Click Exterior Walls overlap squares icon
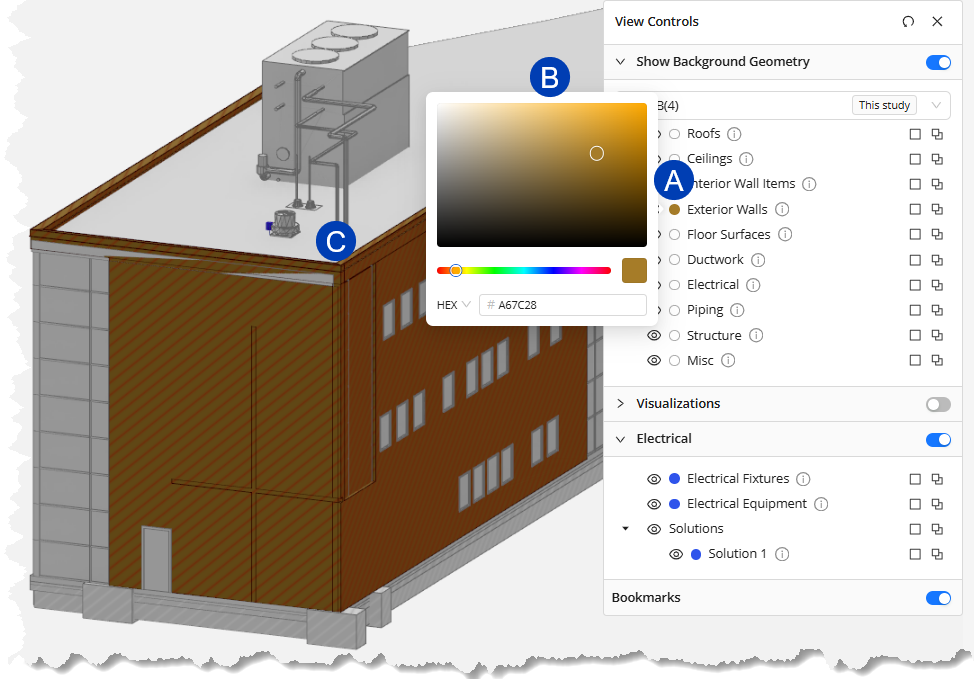 point(937,209)
